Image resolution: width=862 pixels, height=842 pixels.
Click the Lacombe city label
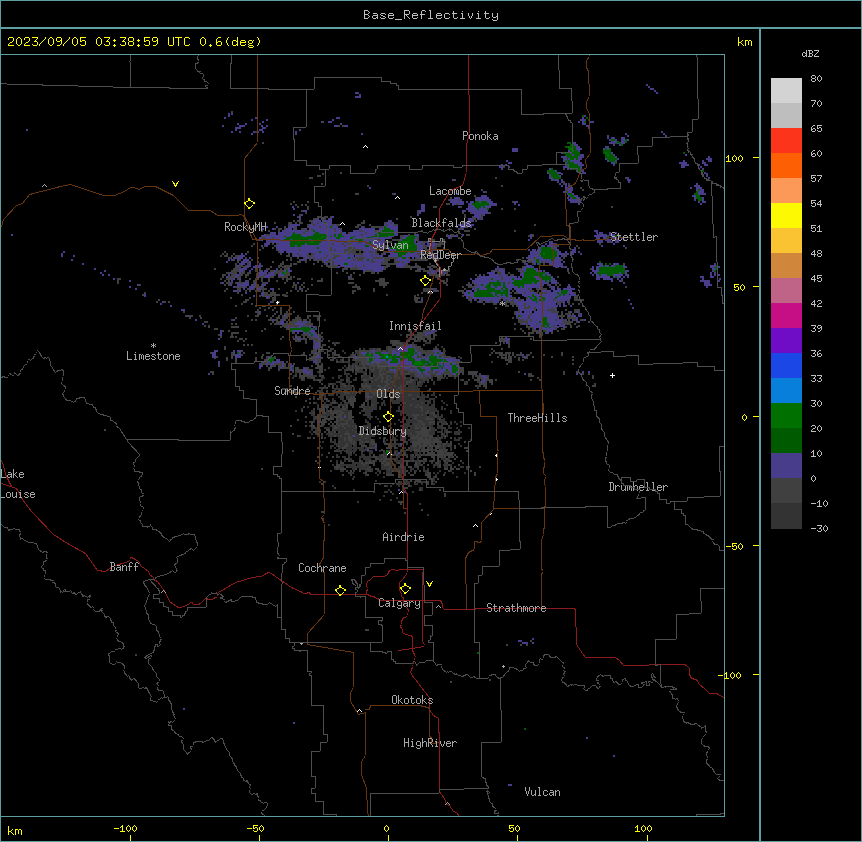[x=450, y=191]
